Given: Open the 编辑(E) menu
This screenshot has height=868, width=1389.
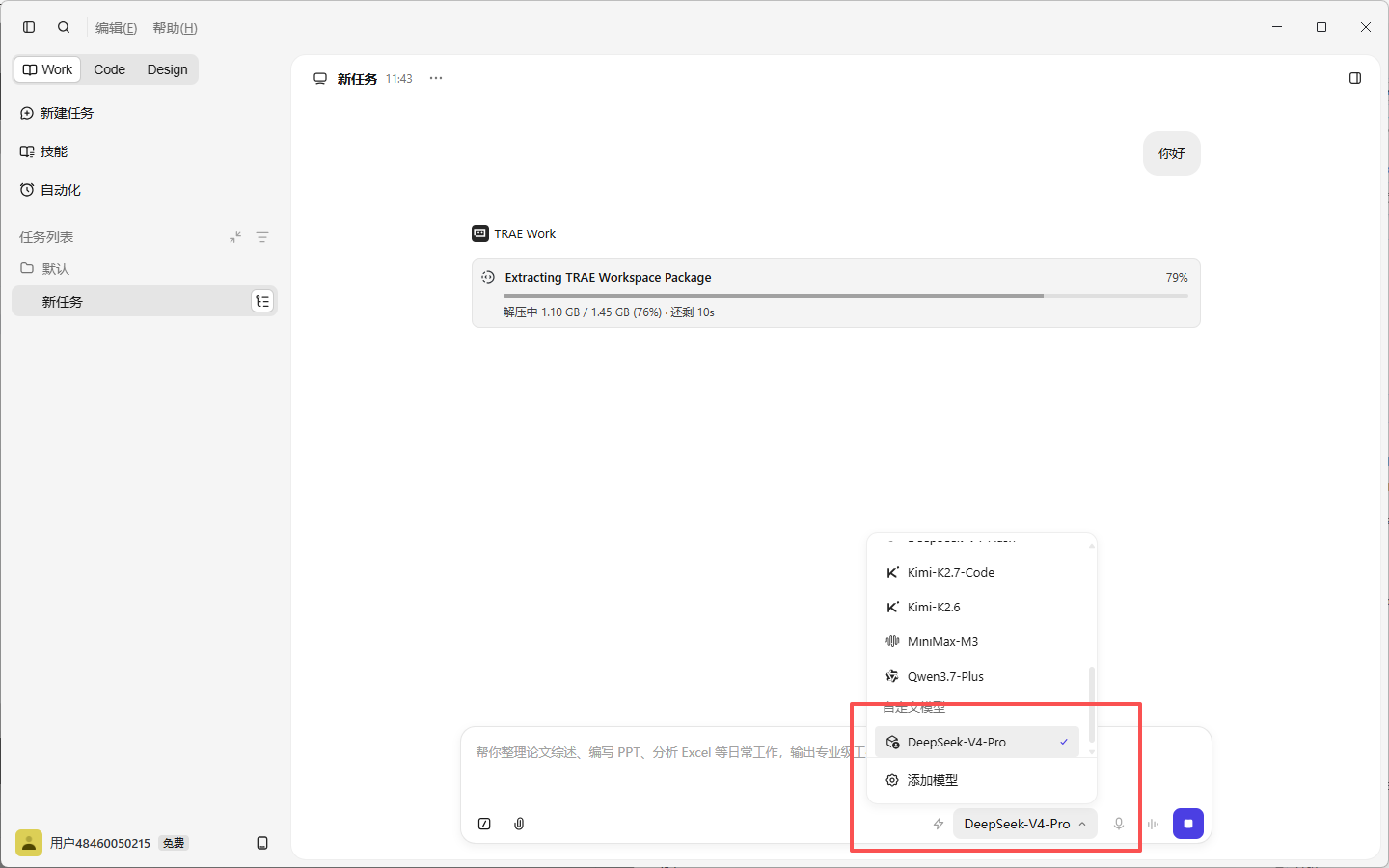Looking at the screenshot, I should (x=116, y=28).
